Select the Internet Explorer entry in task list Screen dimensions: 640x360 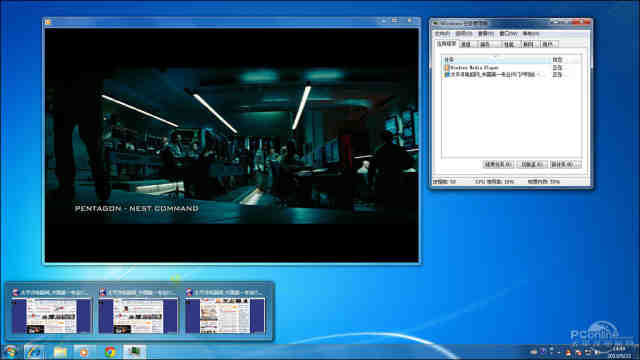click(510, 75)
